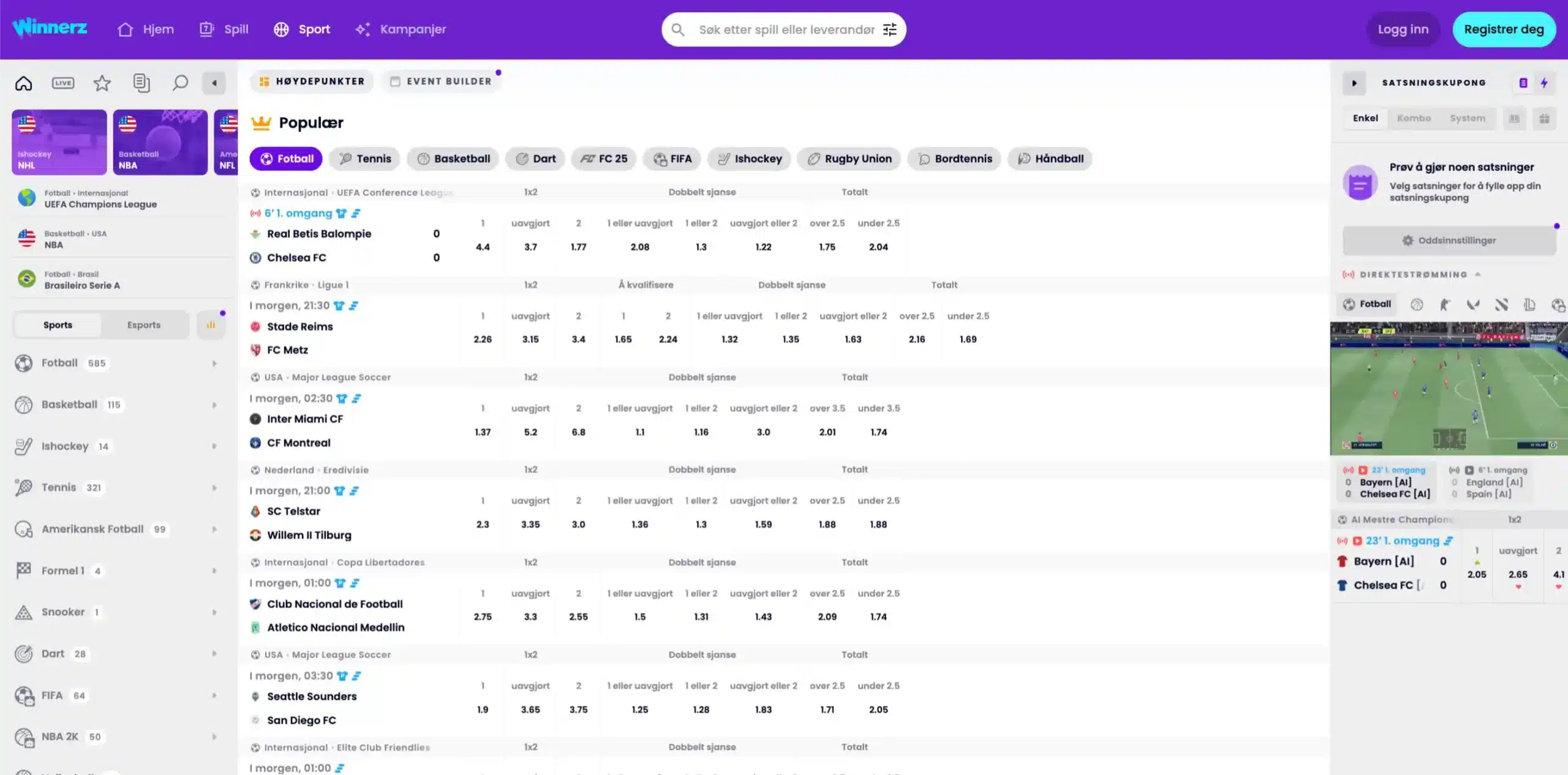Click the Logg inn button
Image resolution: width=1568 pixels, height=775 pixels.
pyautogui.click(x=1403, y=29)
